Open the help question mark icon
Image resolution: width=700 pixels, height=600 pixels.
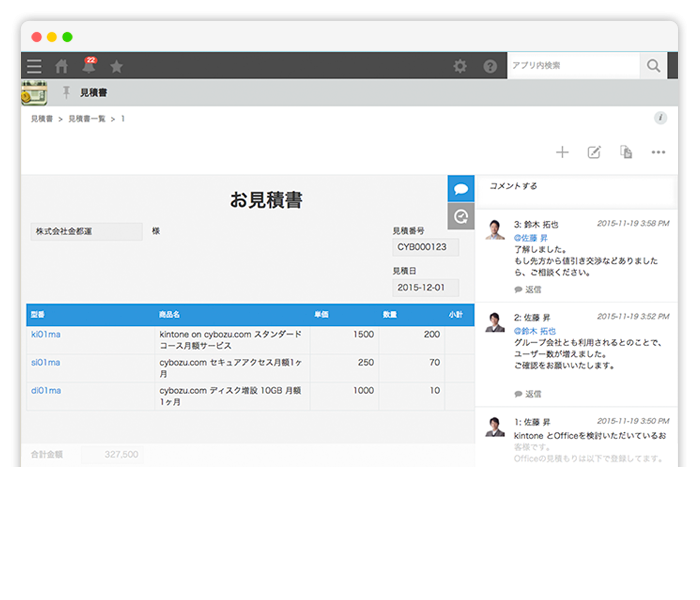tap(490, 66)
